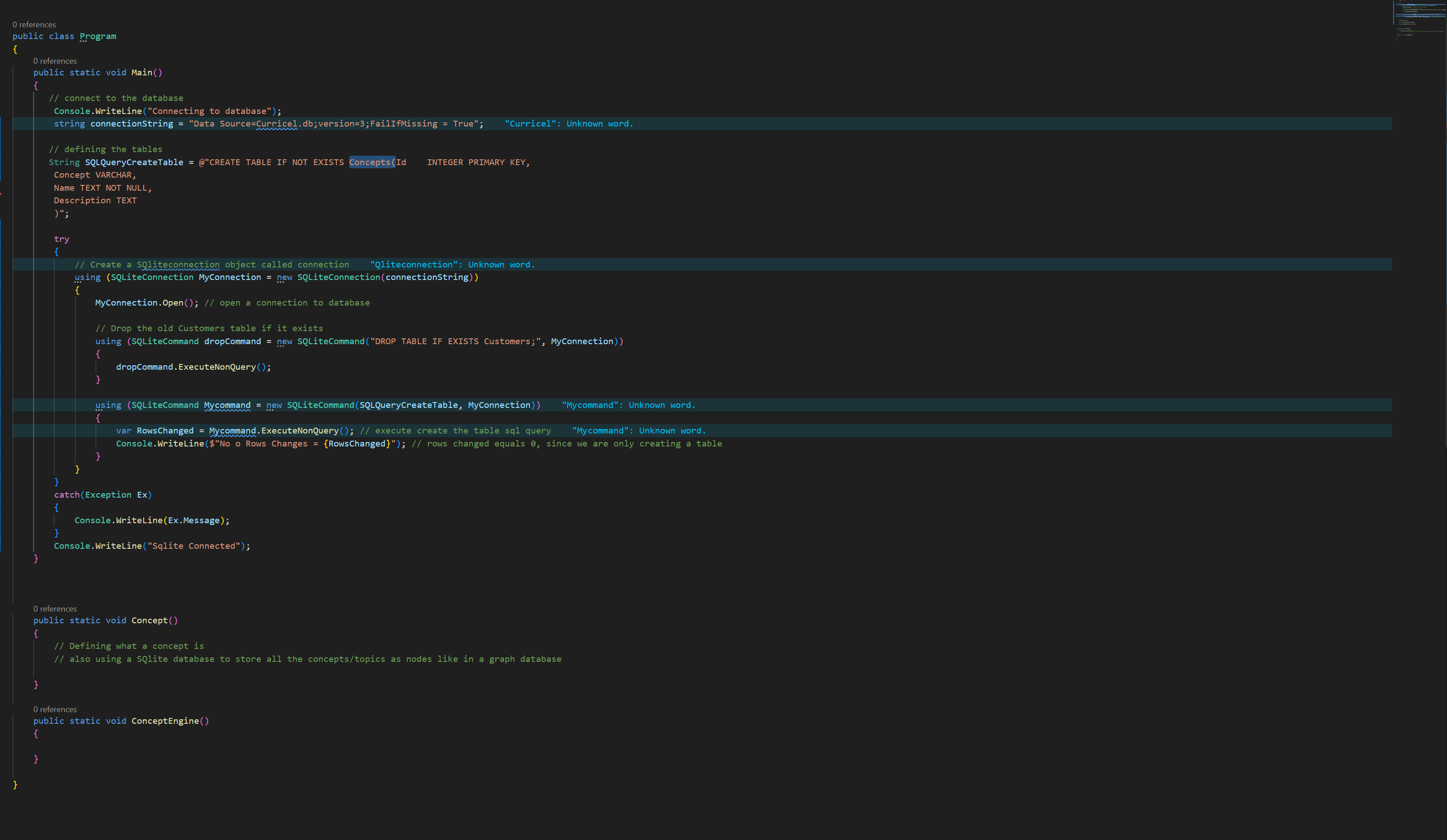The width and height of the screenshot is (1447, 840).
Task: Click '0 references' above the Concept method
Action: (x=55, y=608)
